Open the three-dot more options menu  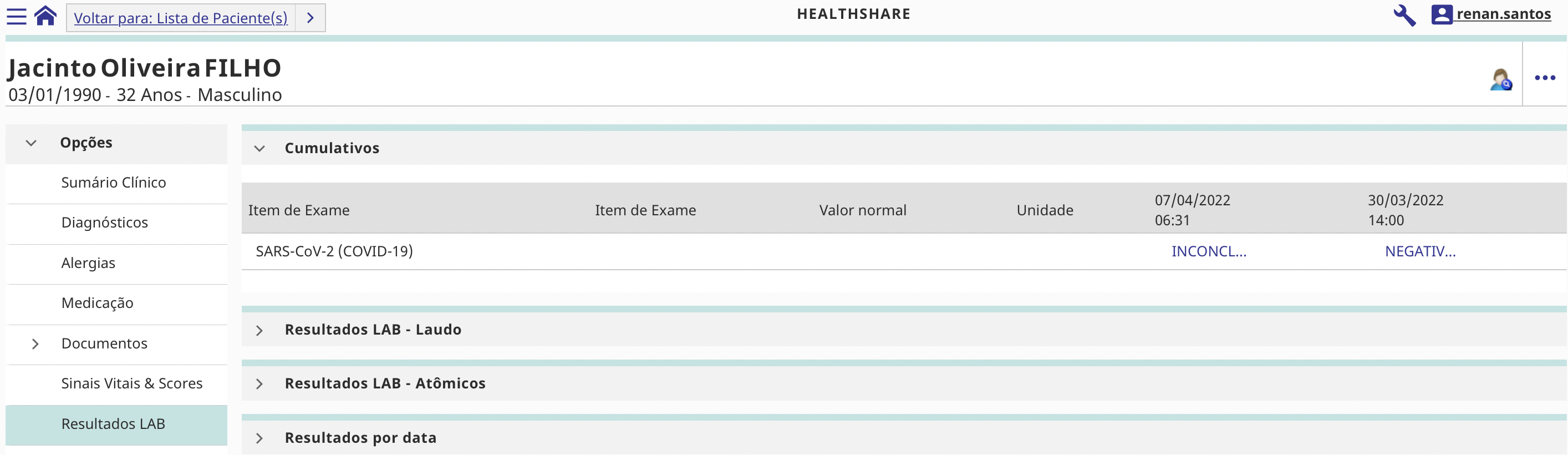1544,78
